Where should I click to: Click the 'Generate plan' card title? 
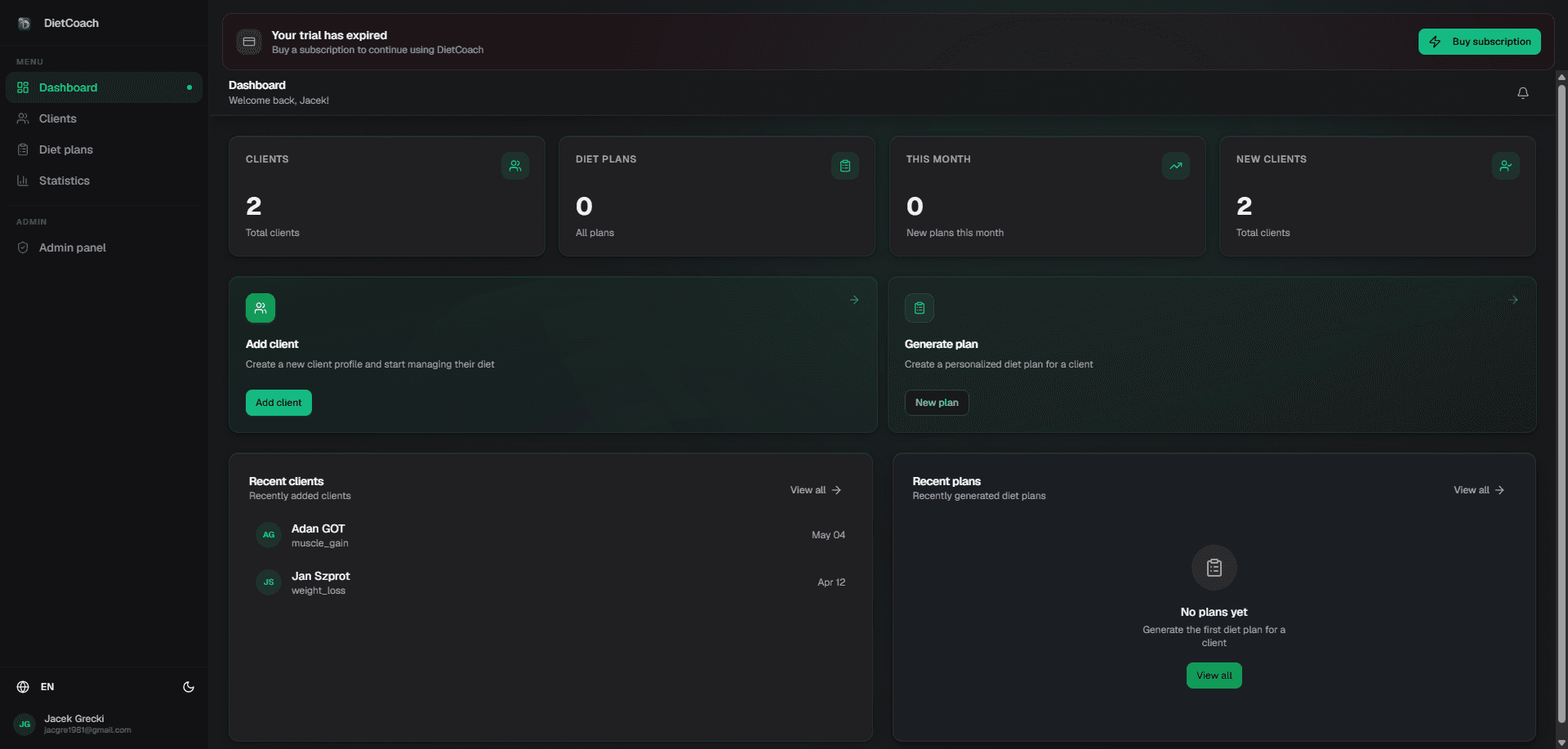941,344
